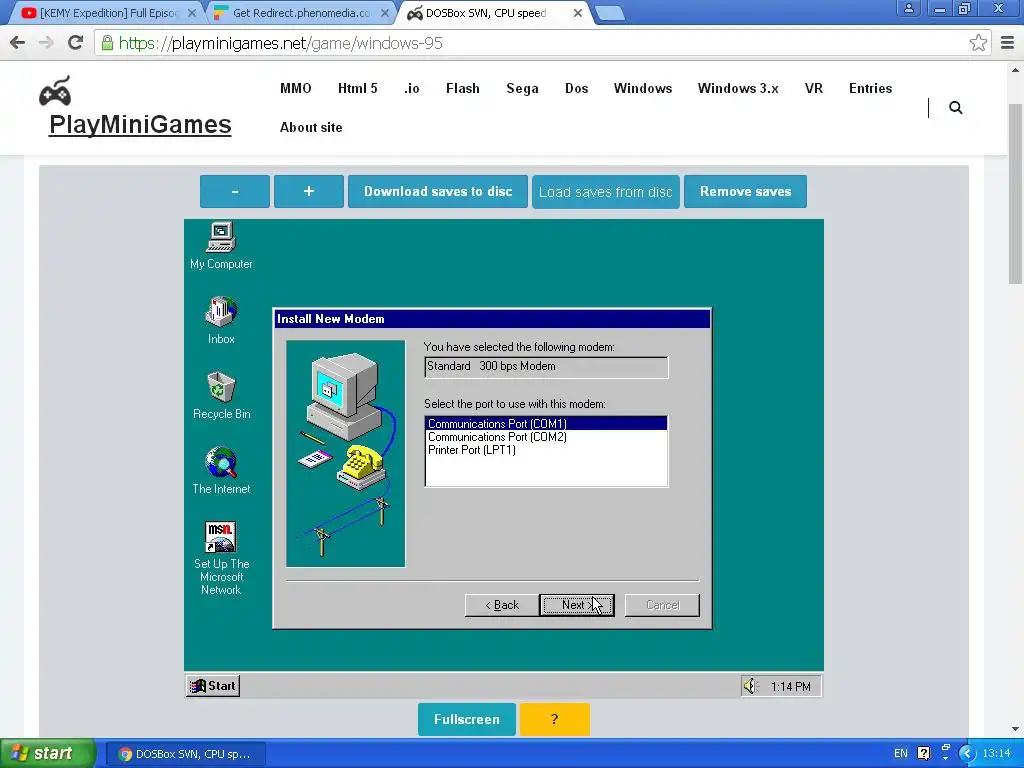The image size is (1024, 768).
Task: Click the page vertical scrollbar thumb
Action: coord(1015,194)
